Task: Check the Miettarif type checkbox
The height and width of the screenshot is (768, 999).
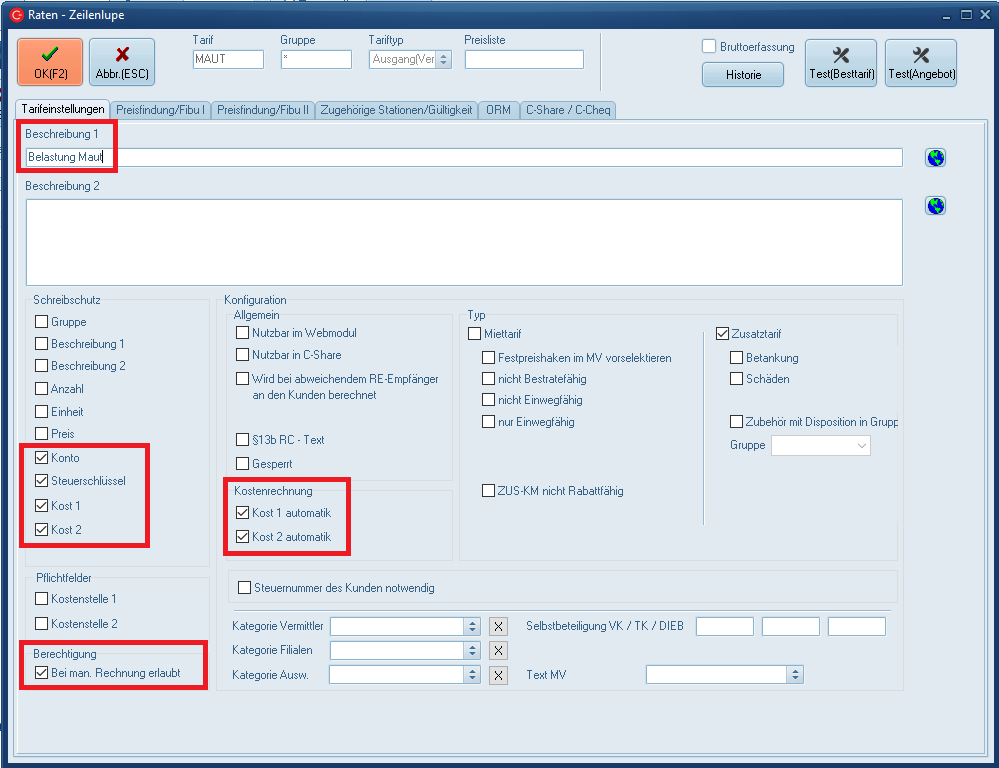Action: click(475, 333)
